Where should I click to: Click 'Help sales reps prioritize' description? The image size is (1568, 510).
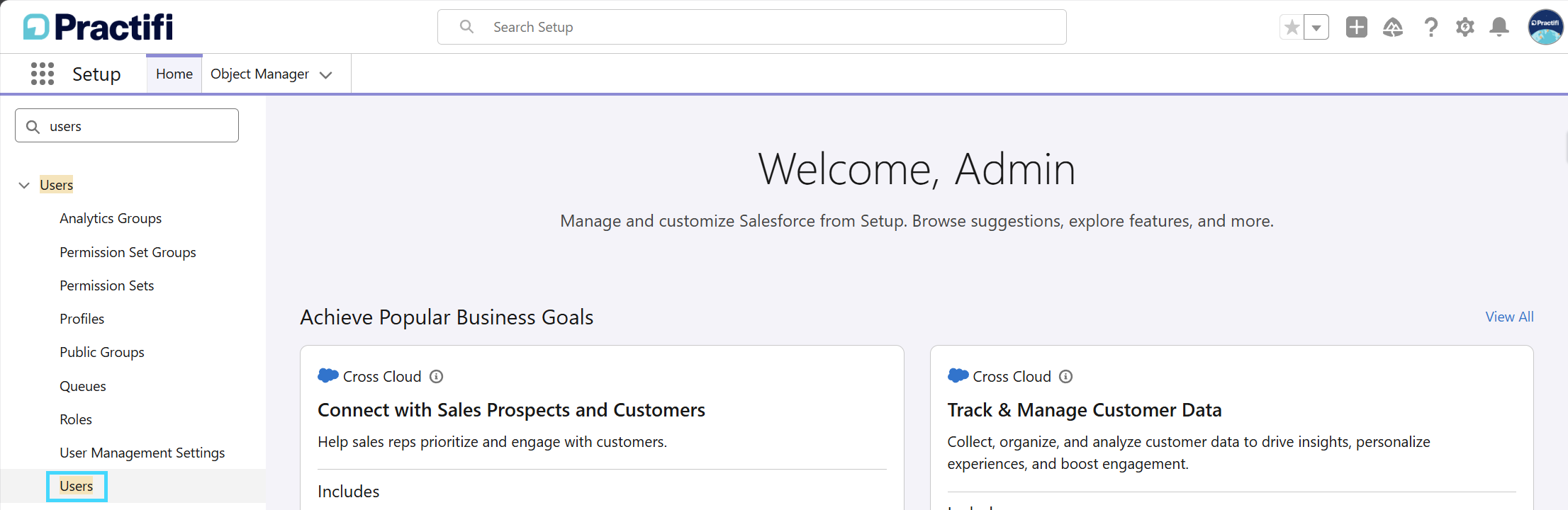tap(493, 442)
